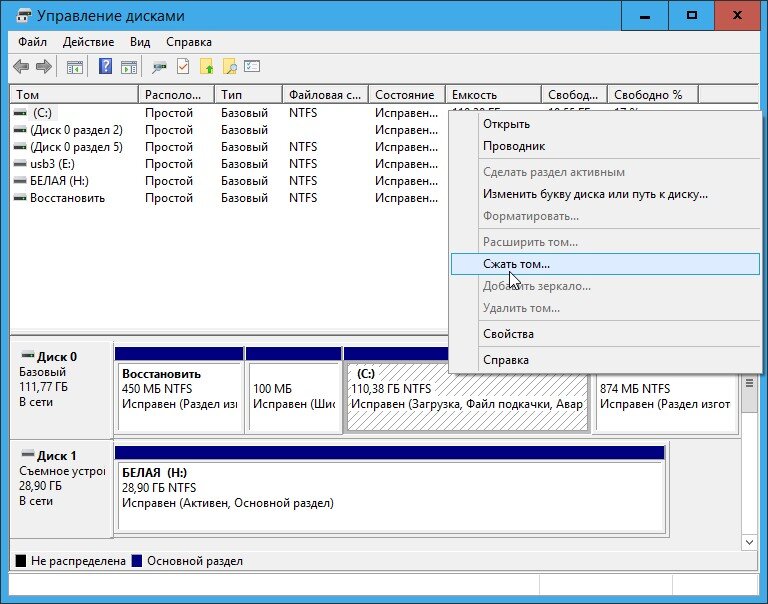This screenshot has height=604, width=768.
Task: Click the Disk Management title bar icon
Action: click(x=23, y=16)
